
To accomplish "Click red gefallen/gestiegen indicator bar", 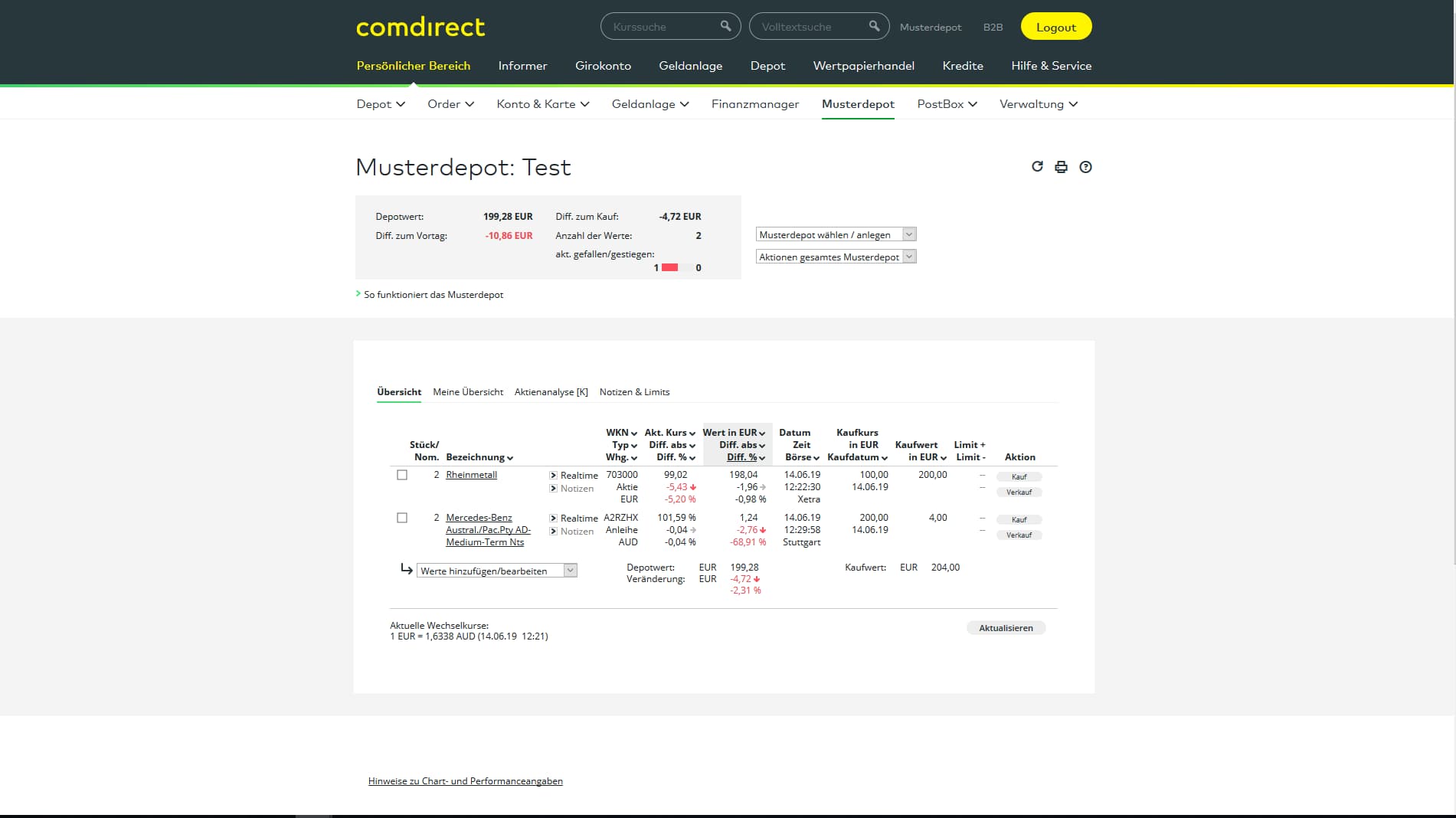I will point(669,267).
